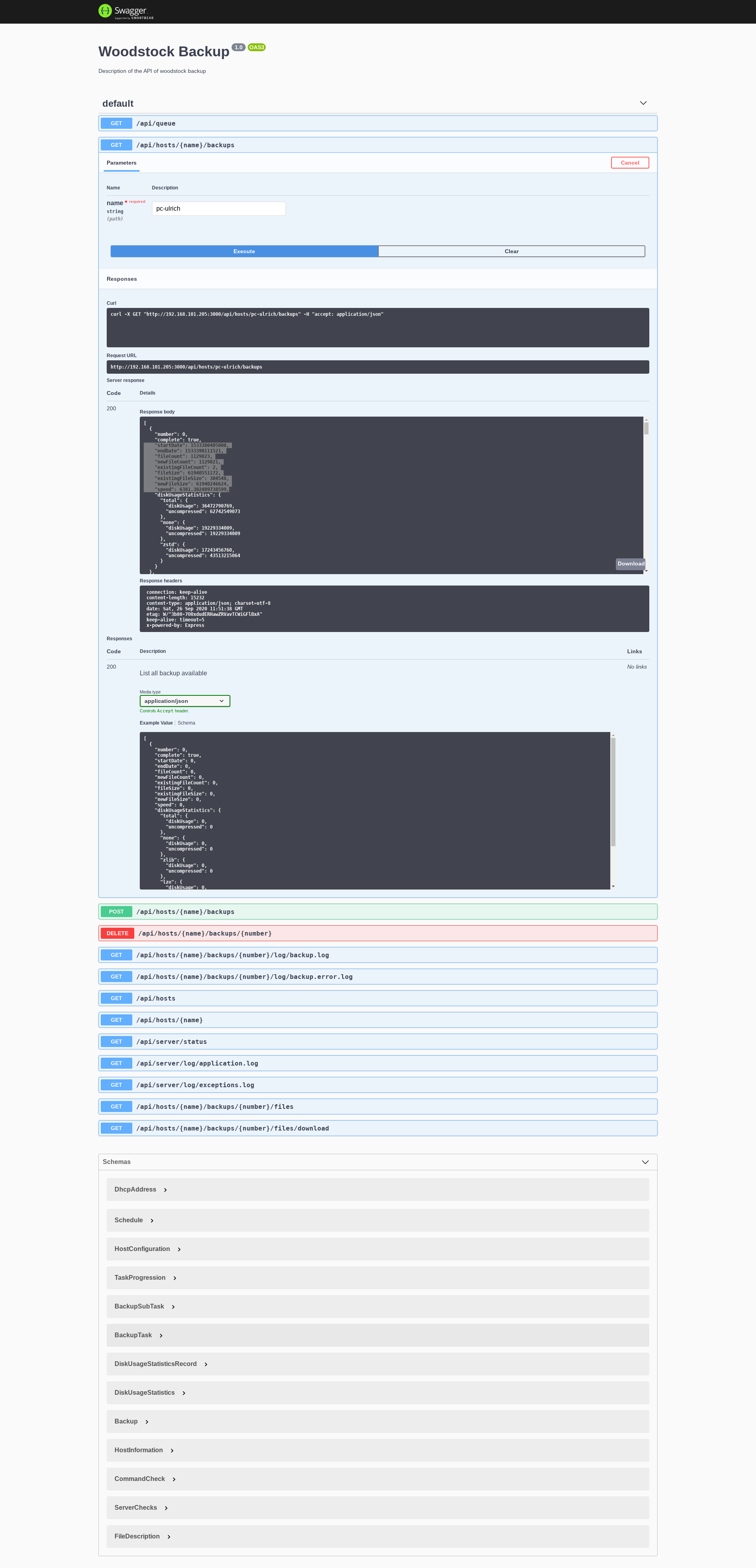
Task: Click the default section heading
Action: [x=117, y=104]
